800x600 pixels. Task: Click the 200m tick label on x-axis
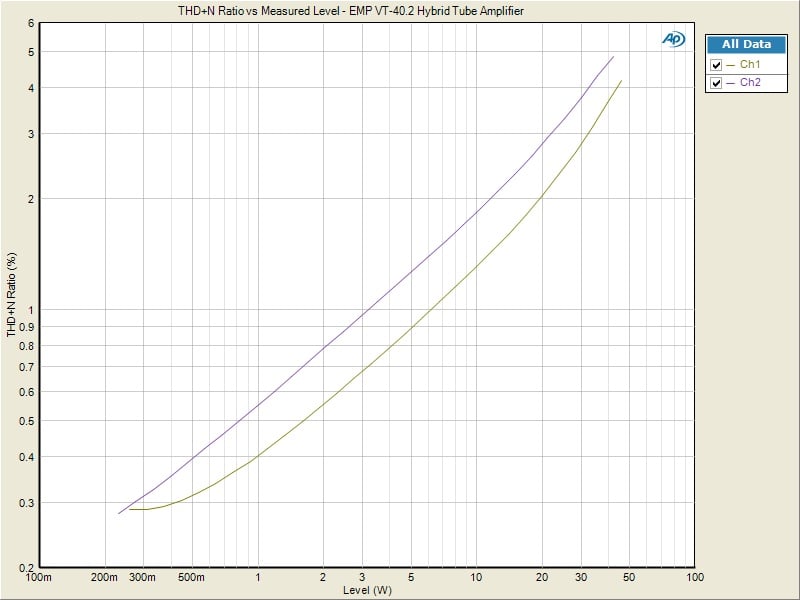pos(104,578)
